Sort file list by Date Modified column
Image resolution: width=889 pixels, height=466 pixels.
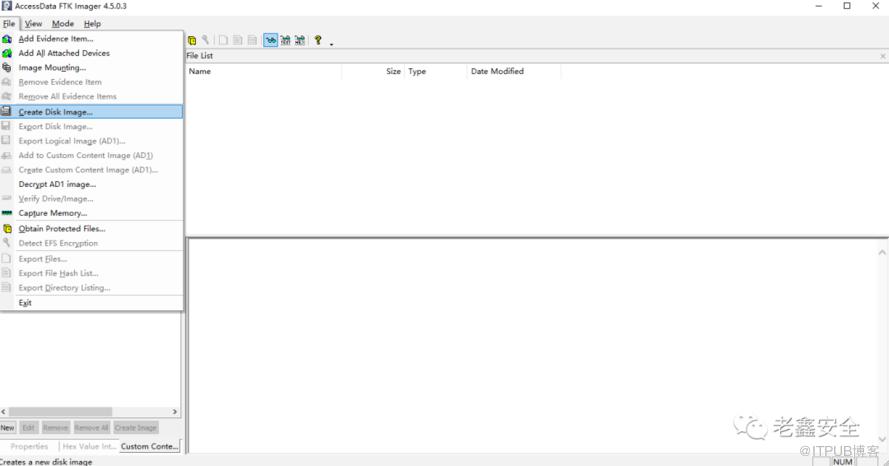[x=513, y=71]
